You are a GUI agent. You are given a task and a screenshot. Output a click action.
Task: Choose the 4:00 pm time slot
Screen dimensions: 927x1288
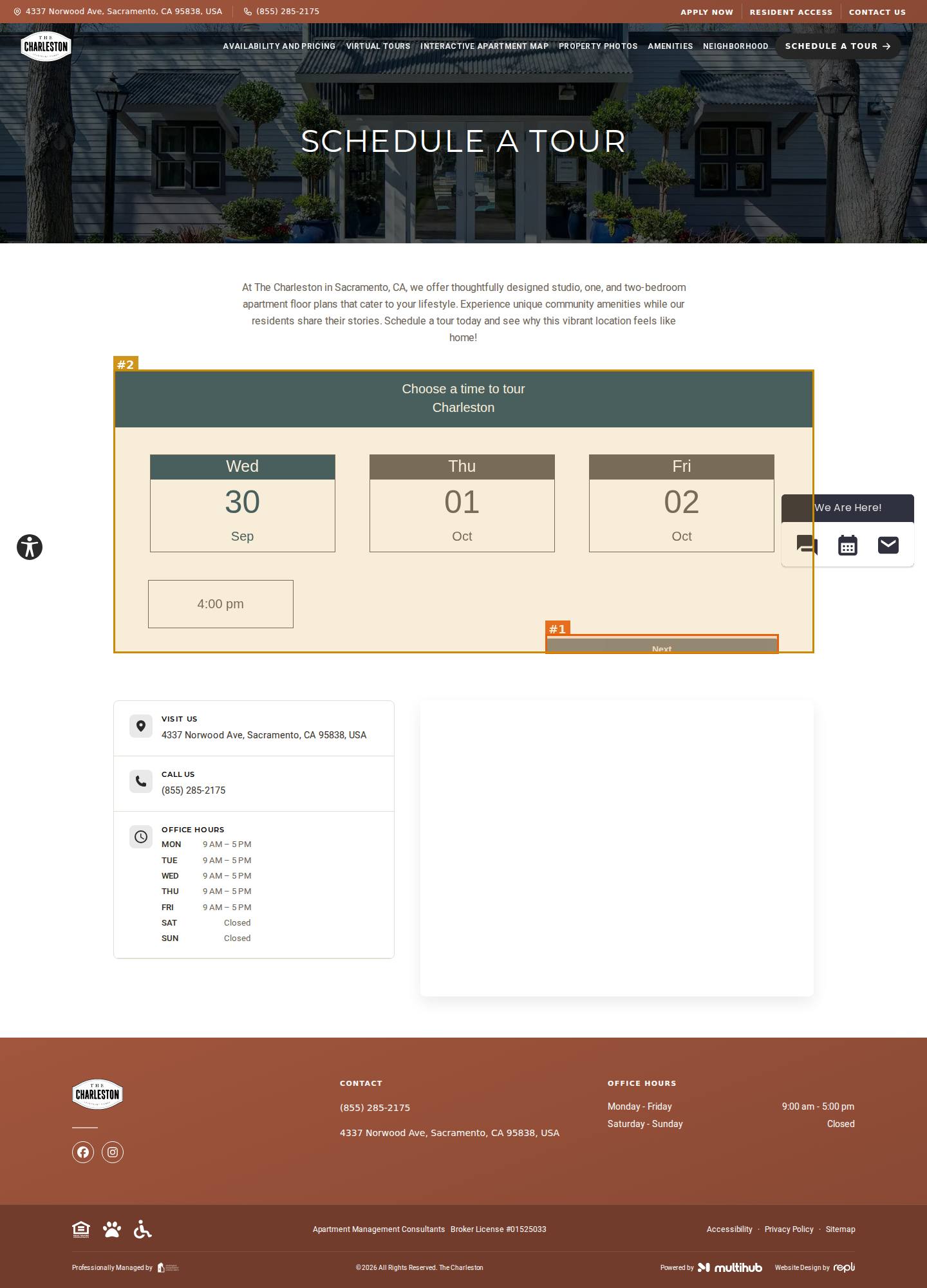tap(221, 604)
